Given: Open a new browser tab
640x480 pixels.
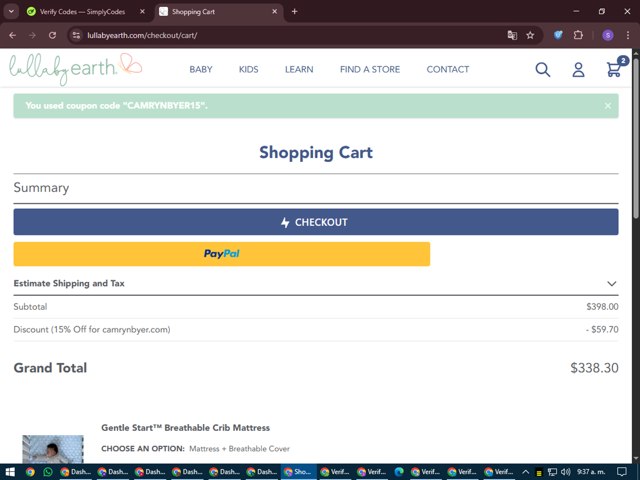Looking at the screenshot, I should click(x=294, y=11).
